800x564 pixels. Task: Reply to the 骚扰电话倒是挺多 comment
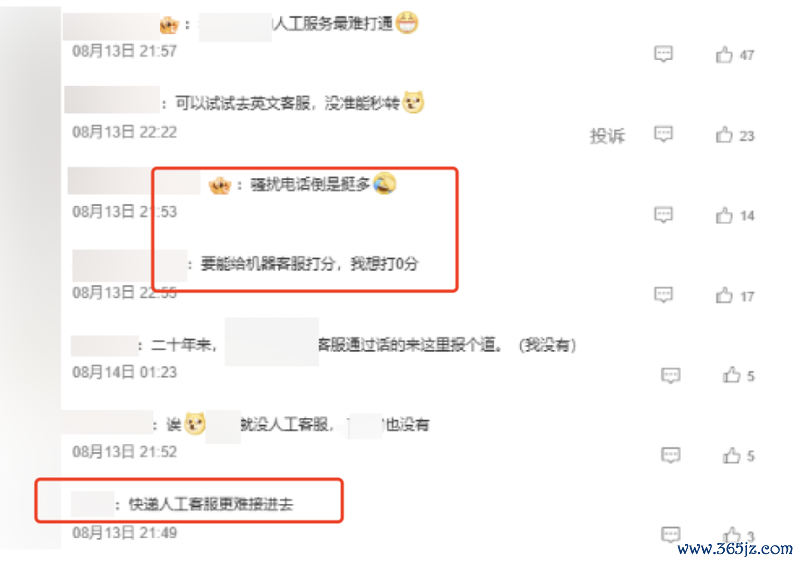[x=663, y=214]
